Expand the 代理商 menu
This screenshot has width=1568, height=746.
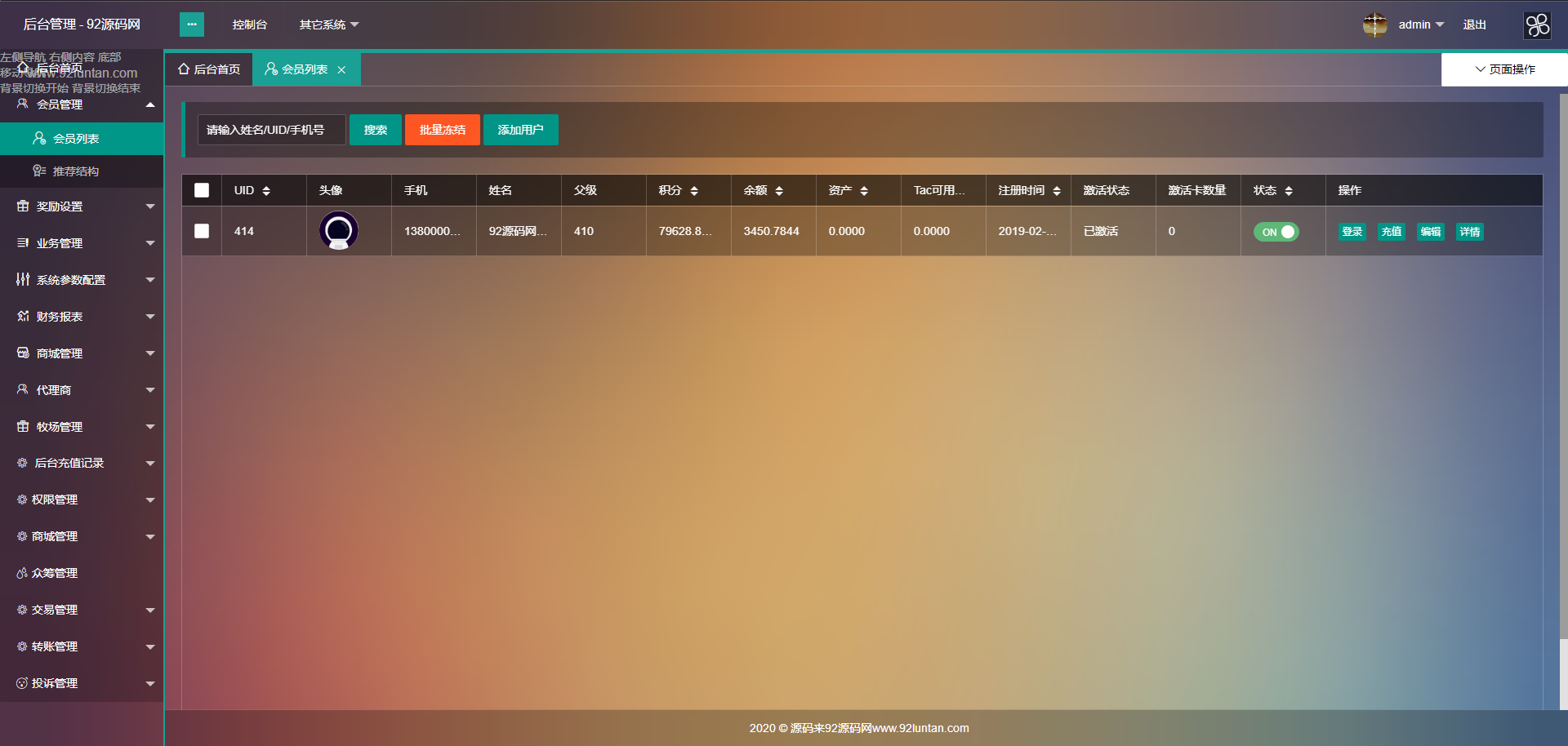[x=150, y=390]
